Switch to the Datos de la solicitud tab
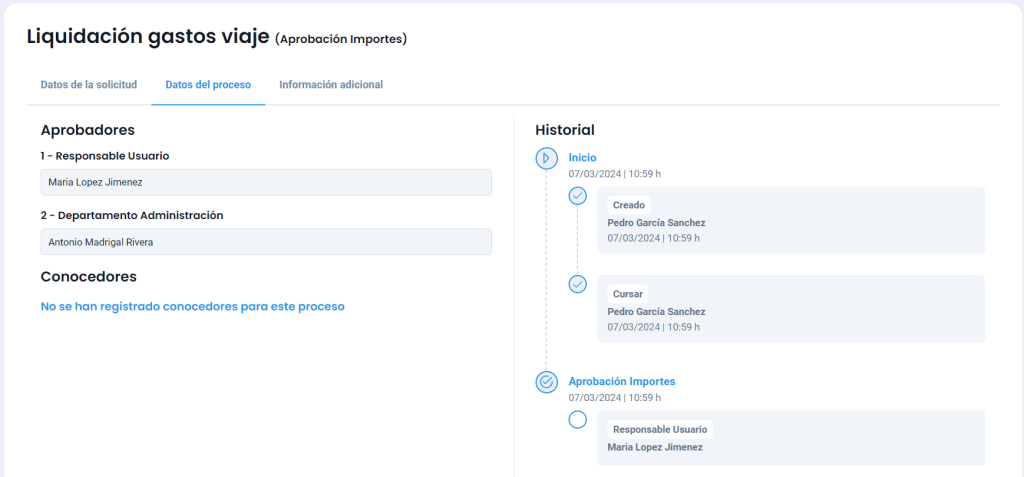 (x=89, y=85)
